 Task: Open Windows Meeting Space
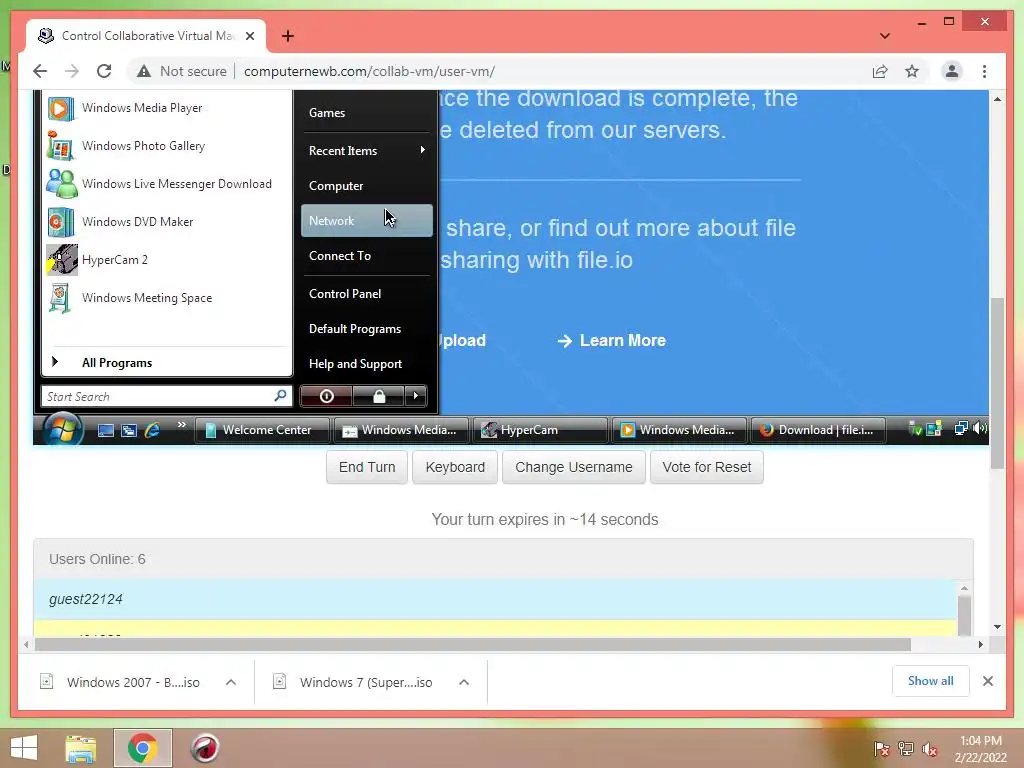click(167, 297)
